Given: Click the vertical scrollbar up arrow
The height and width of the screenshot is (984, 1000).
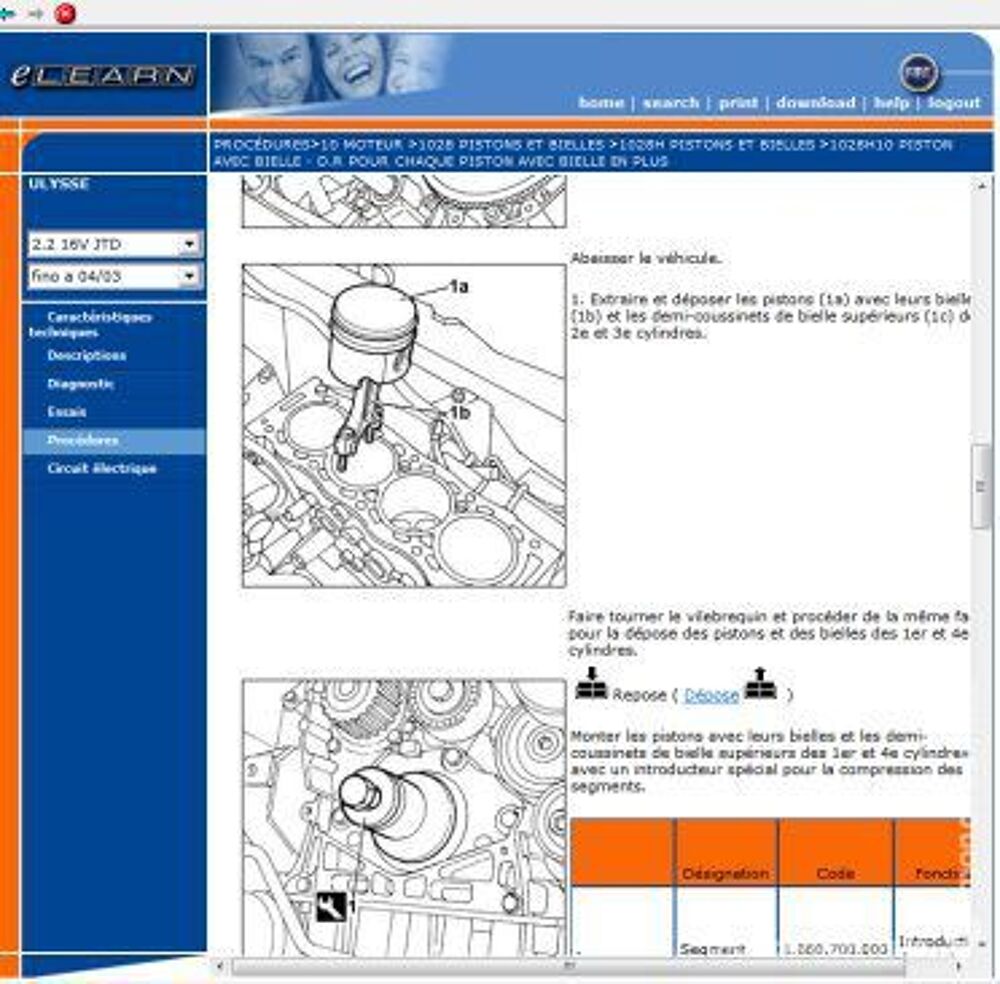Looking at the screenshot, I should (981, 186).
